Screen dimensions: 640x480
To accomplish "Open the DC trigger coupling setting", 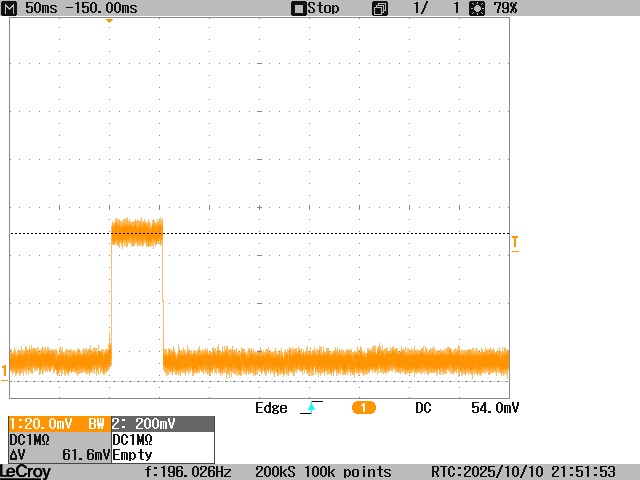I will pos(424,408).
